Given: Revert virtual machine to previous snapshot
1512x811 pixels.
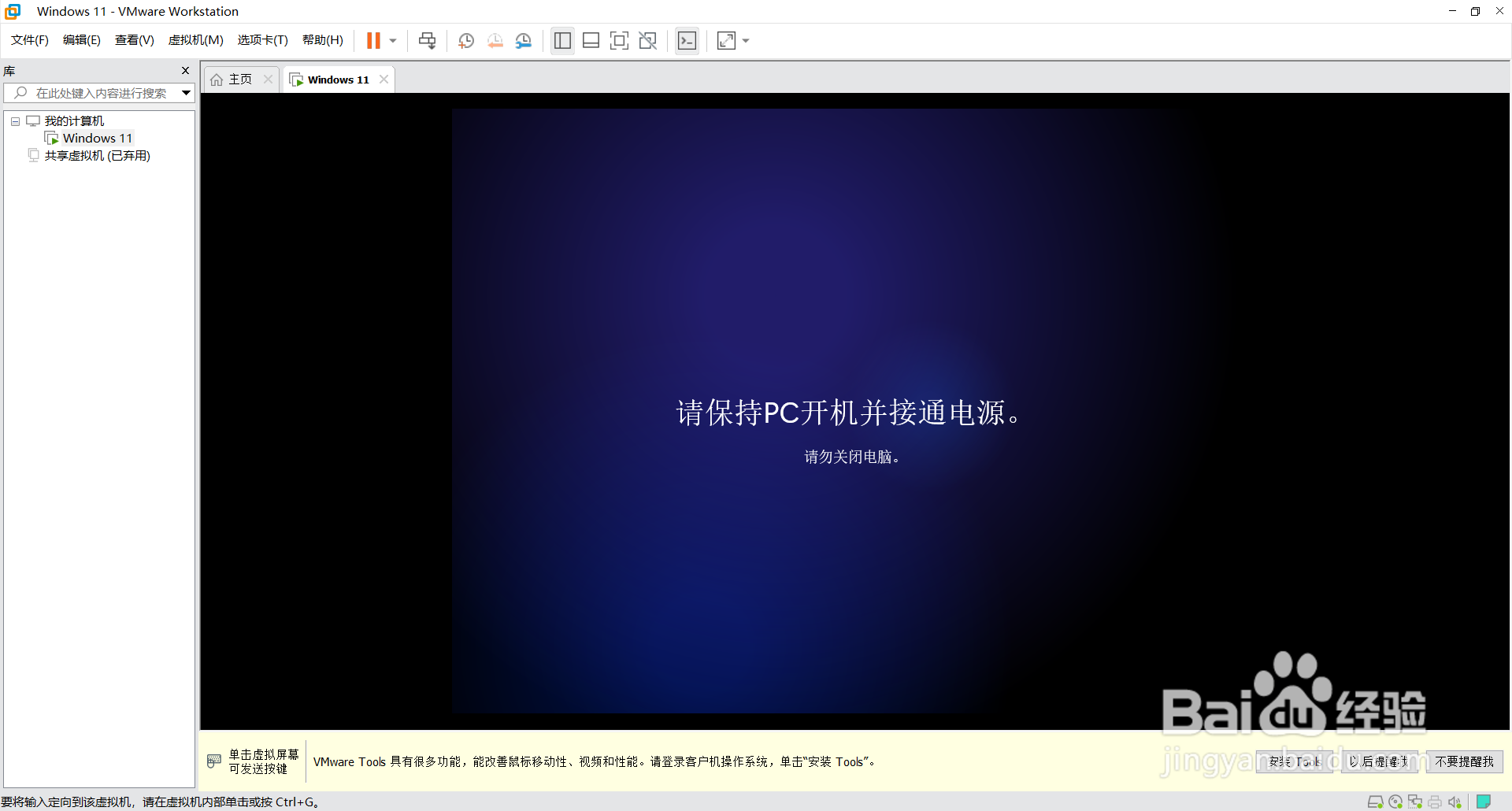Looking at the screenshot, I should coord(495,41).
